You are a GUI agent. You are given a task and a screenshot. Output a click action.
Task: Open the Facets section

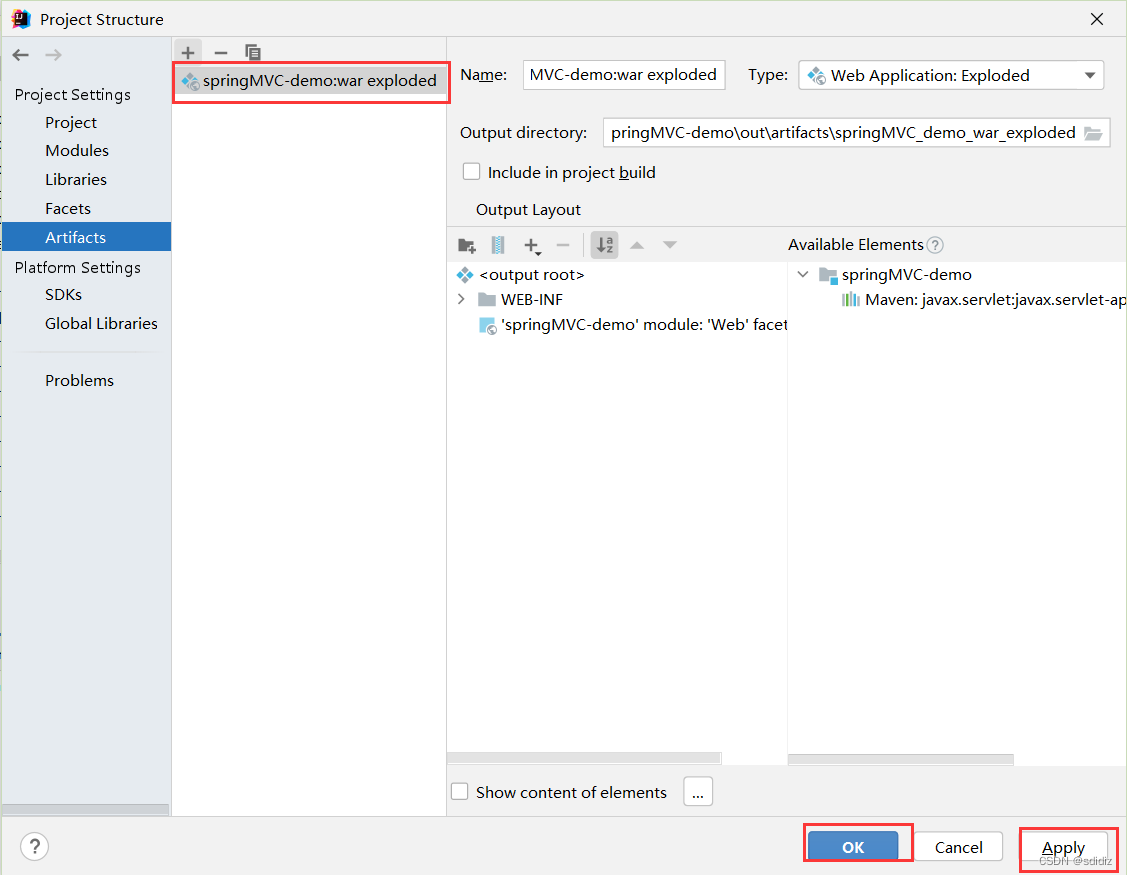point(68,209)
